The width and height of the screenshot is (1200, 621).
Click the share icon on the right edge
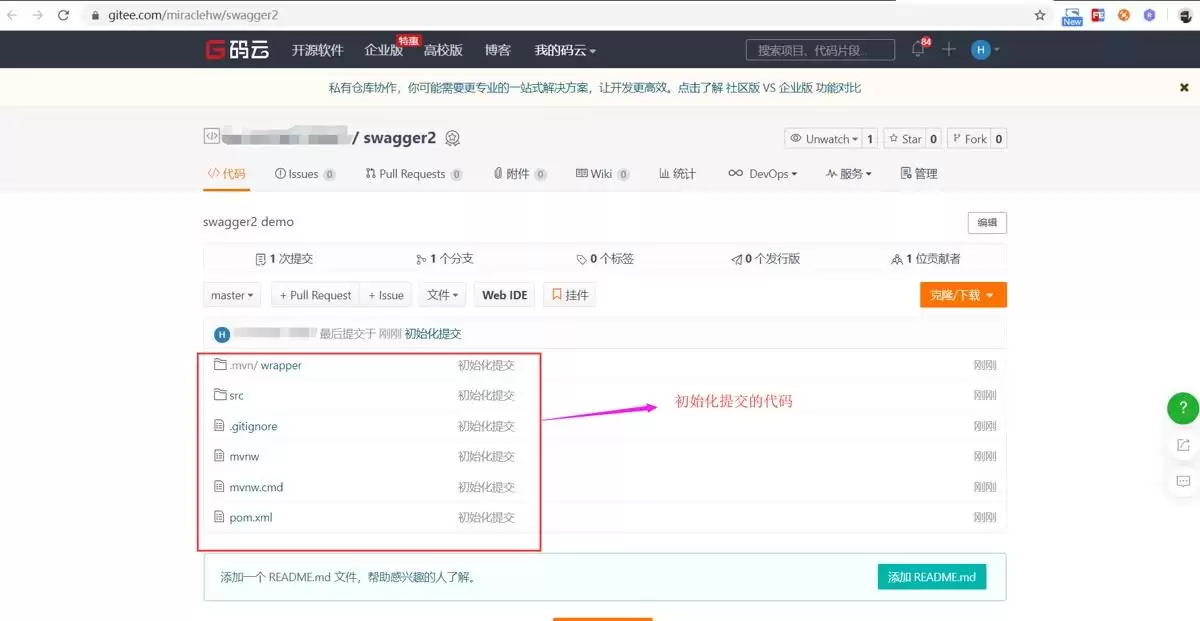point(1183,445)
